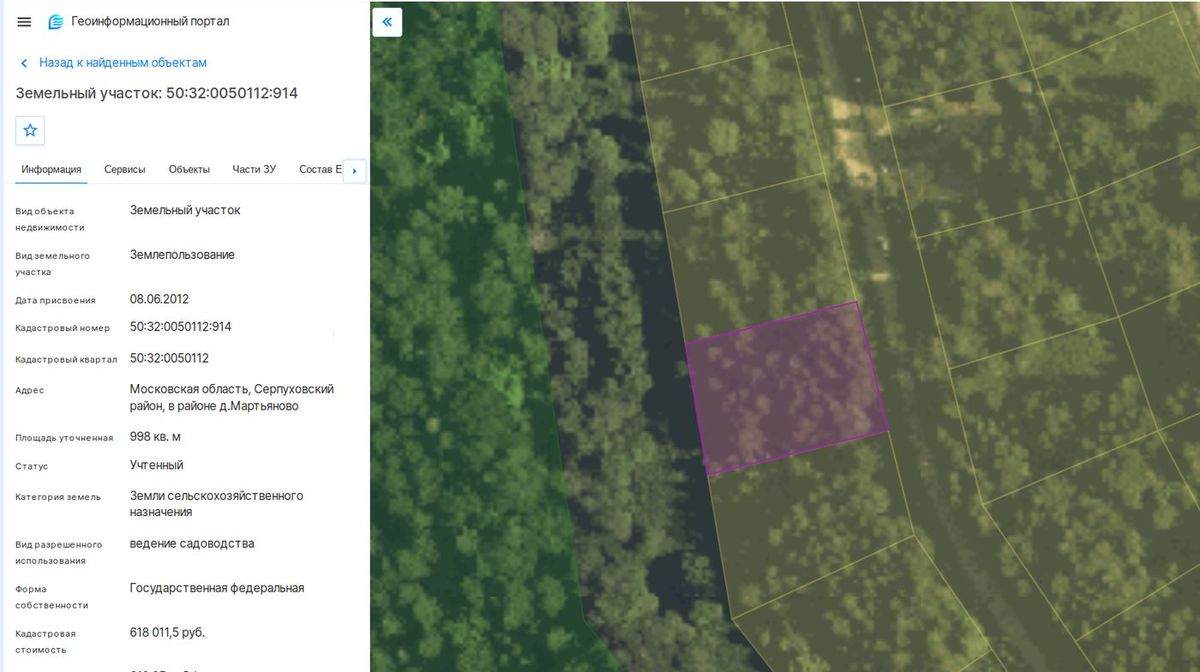Switch to the Части ЗУ tab
The width and height of the screenshot is (1200, 672).
[x=254, y=169]
